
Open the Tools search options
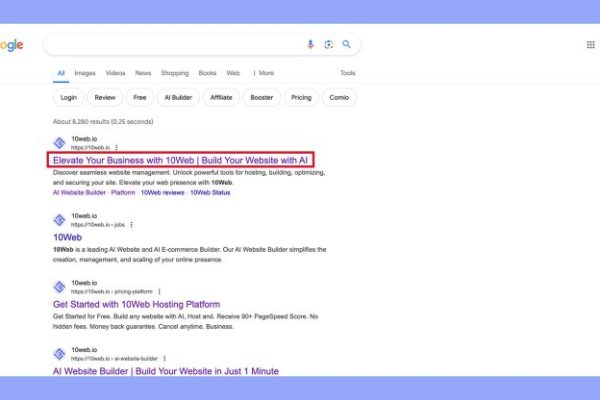click(x=347, y=73)
